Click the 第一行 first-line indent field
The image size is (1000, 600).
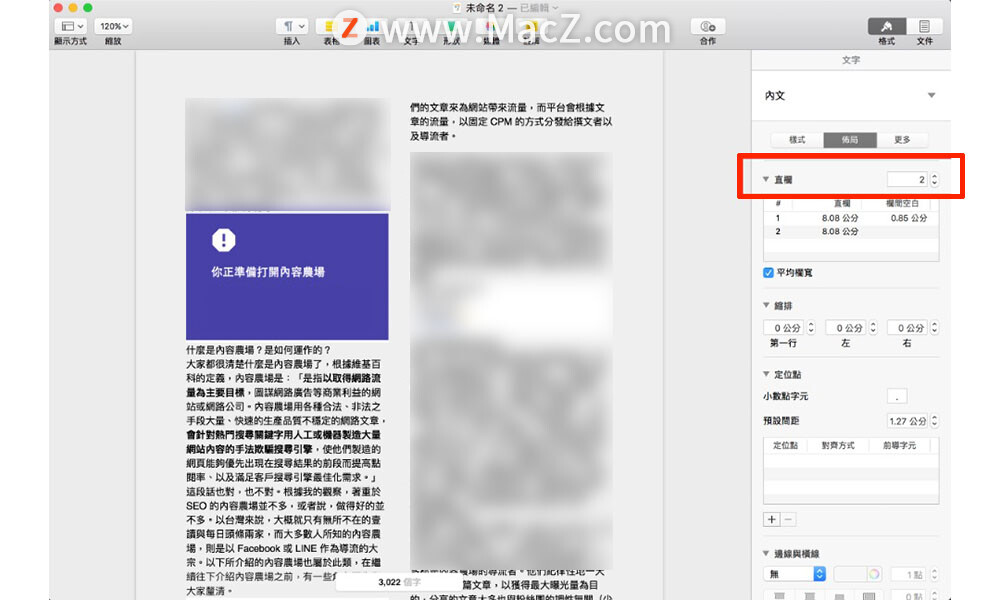pyautogui.click(x=785, y=328)
